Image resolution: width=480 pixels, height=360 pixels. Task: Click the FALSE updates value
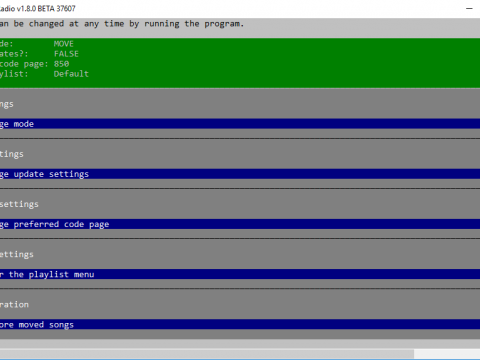pyautogui.click(x=66, y=54)
